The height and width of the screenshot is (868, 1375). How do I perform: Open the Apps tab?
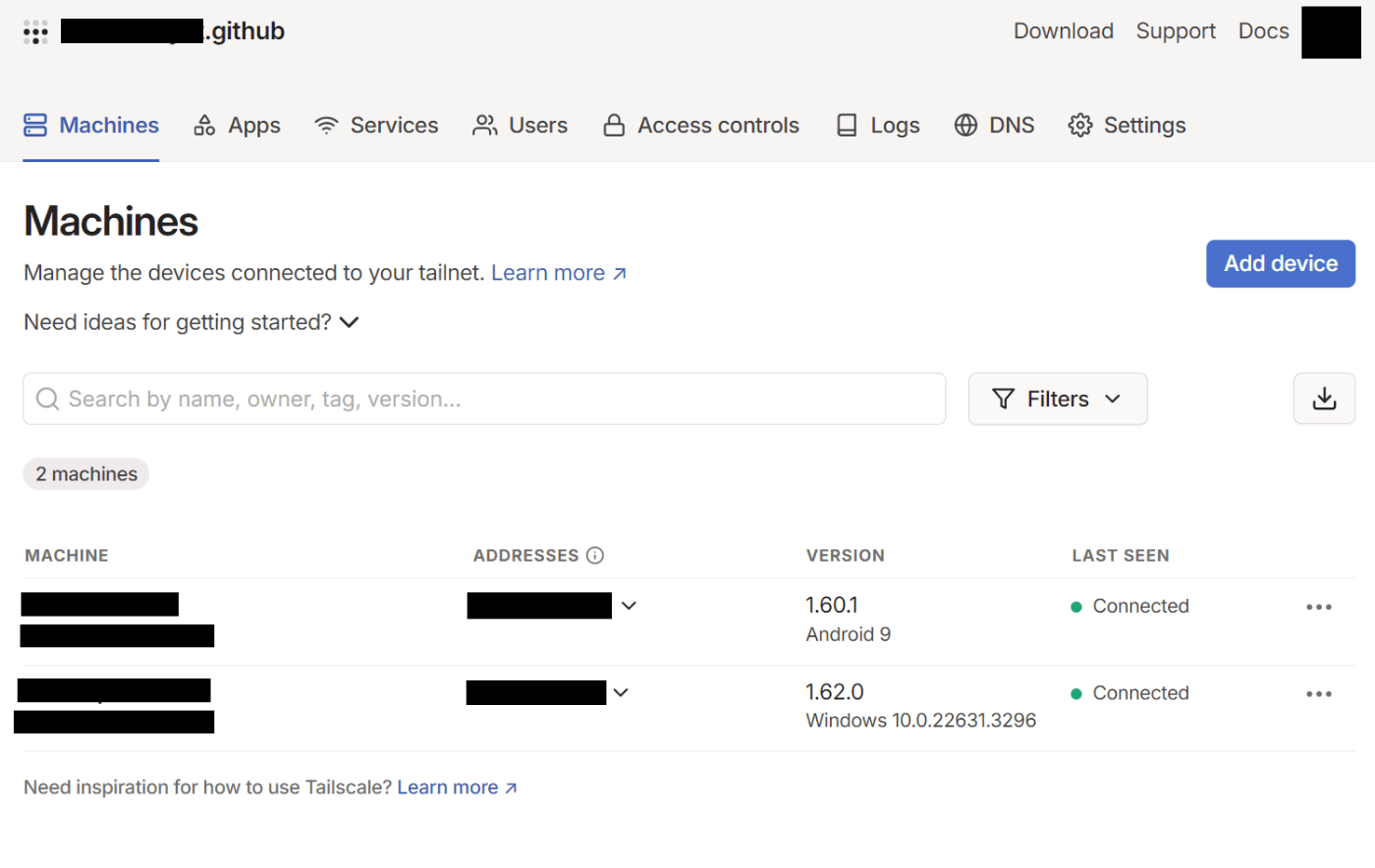click(237, 125)
